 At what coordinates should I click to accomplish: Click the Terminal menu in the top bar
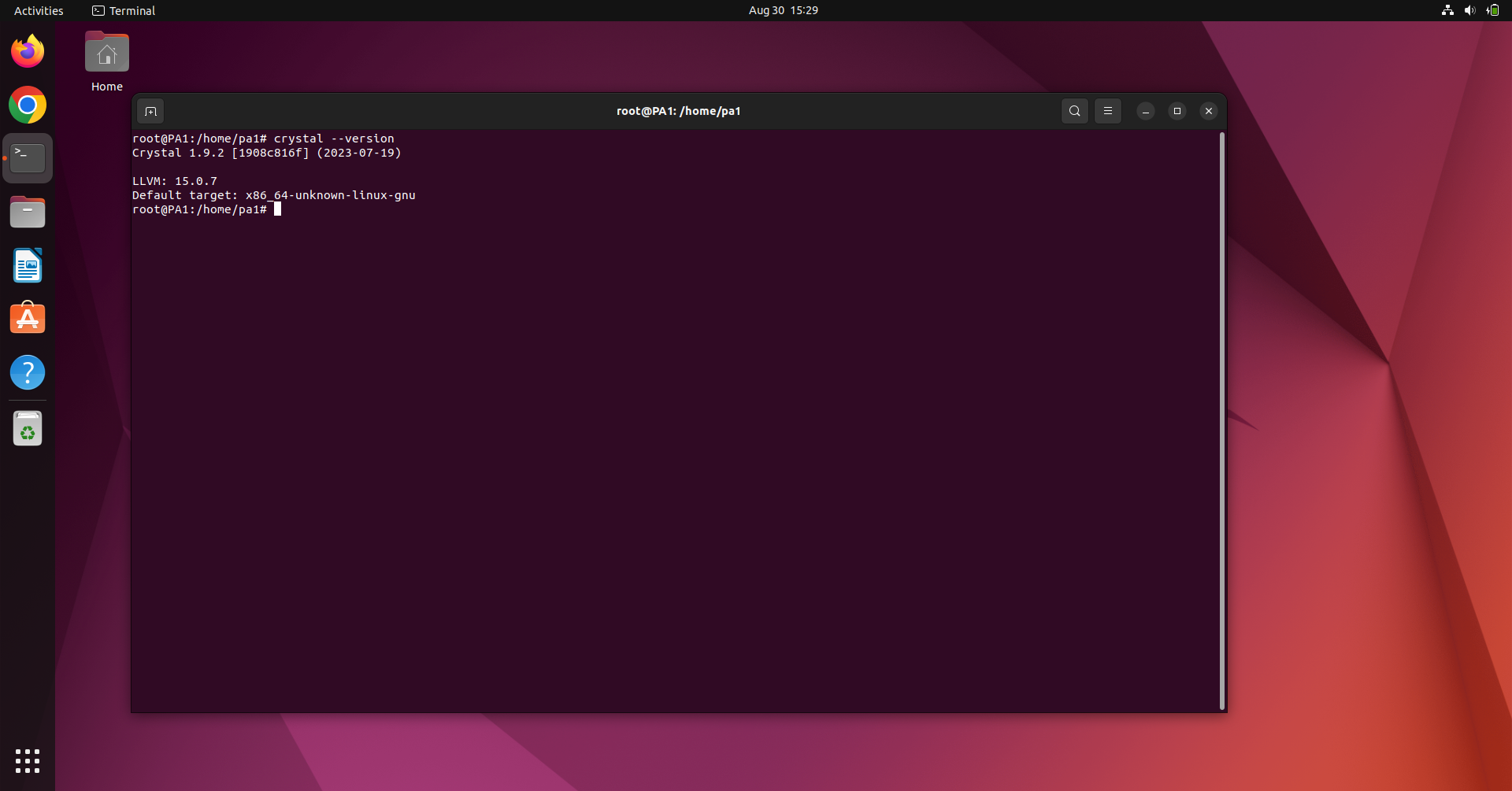(x=124, y=10)
